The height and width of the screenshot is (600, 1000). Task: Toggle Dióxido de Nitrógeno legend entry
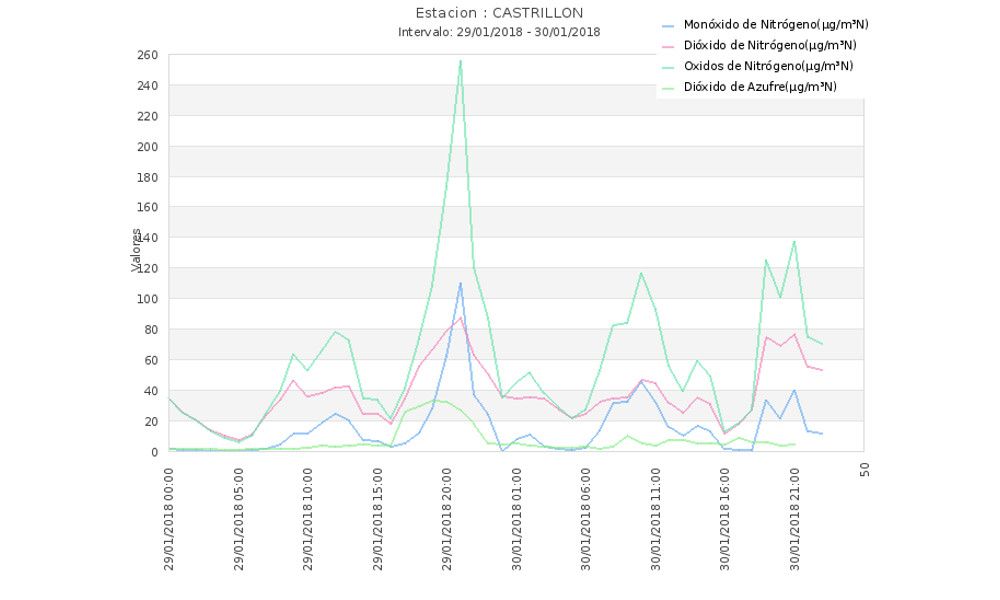coord(768,45)
